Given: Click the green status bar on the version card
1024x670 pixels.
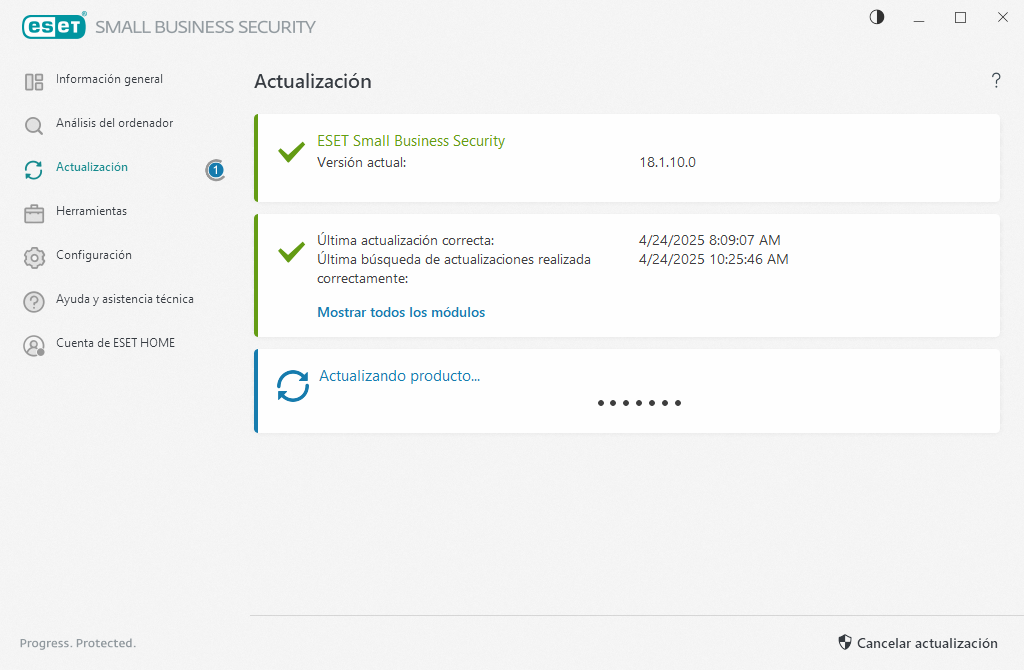Looking at the screenshot, I should [258, 157].
